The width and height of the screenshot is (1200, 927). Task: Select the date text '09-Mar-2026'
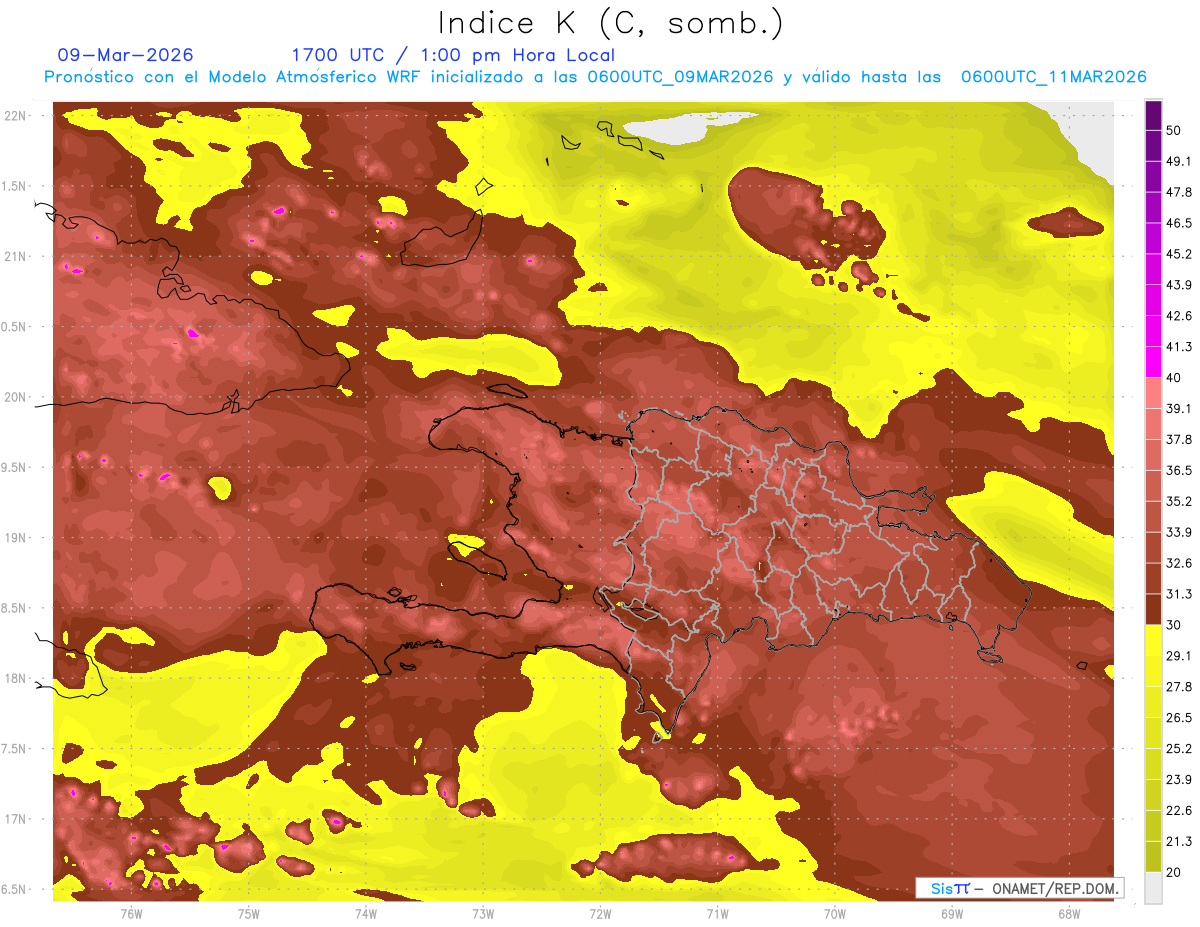click(126, 55)
